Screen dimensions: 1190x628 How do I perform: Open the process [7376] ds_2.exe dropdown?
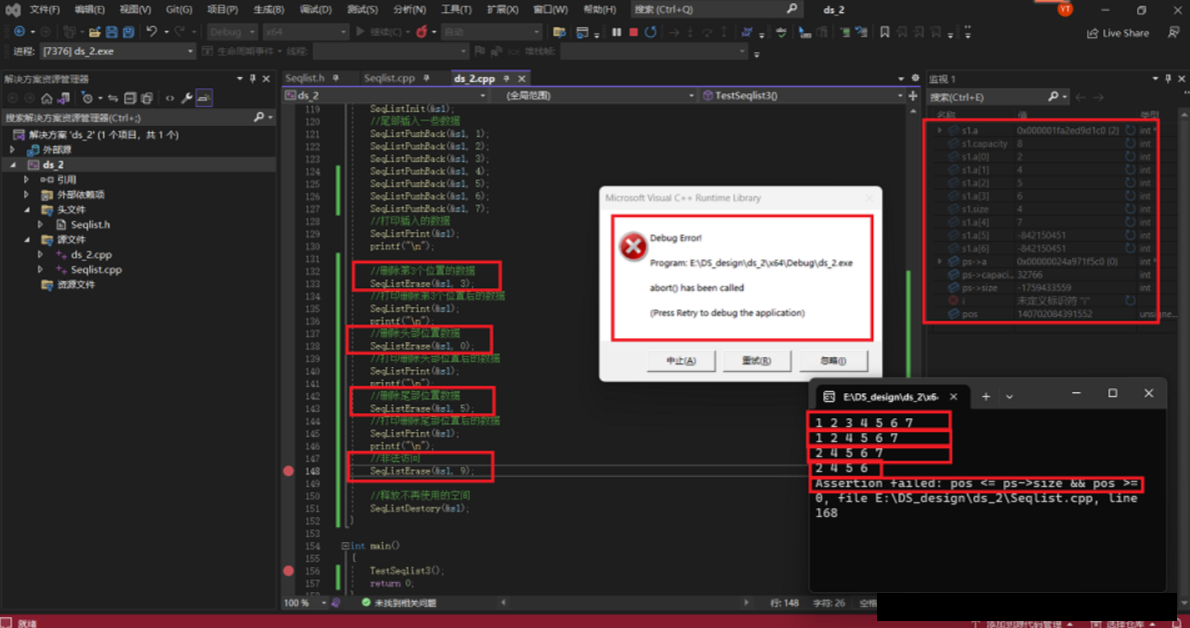point(119,51)
